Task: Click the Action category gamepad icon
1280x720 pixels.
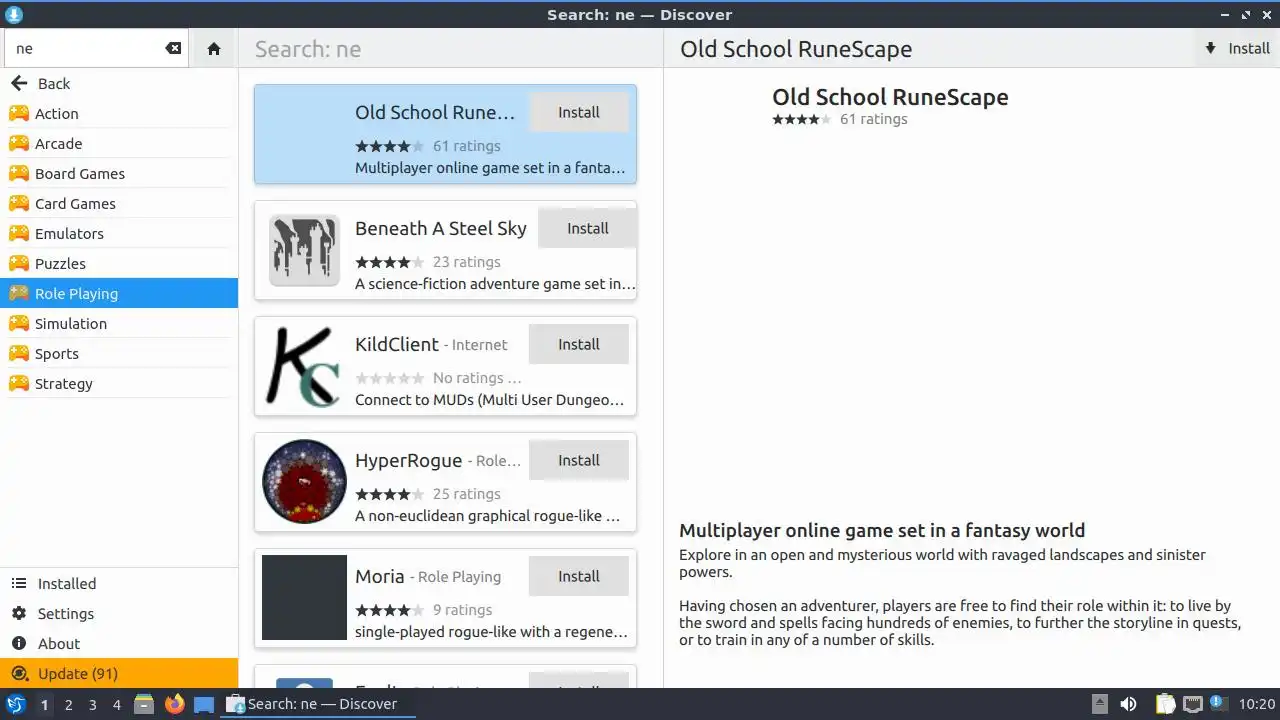Action: 18,113
